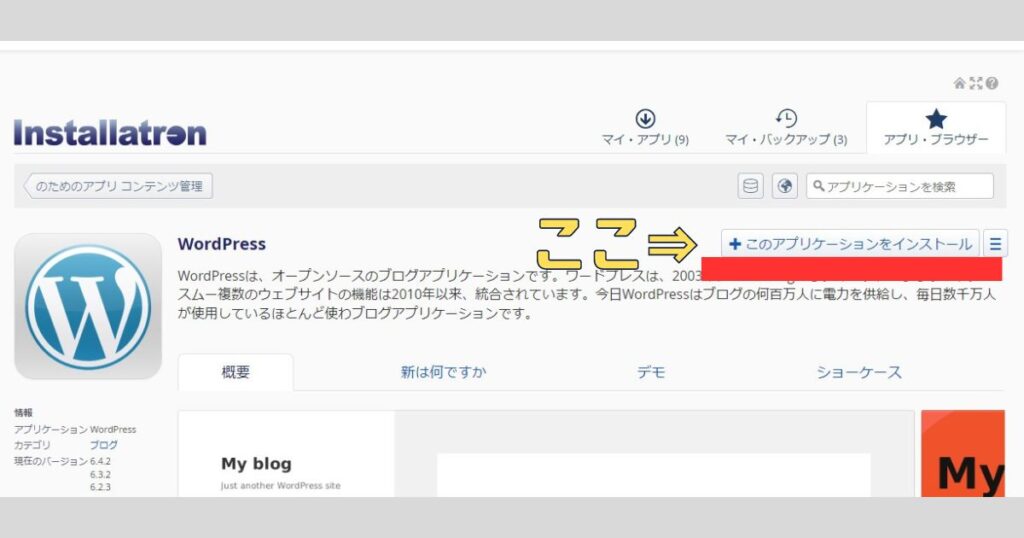Open the 新は何ですか tab
The height and width of the screenshot is (538, 1024).
tap(443, 372)
